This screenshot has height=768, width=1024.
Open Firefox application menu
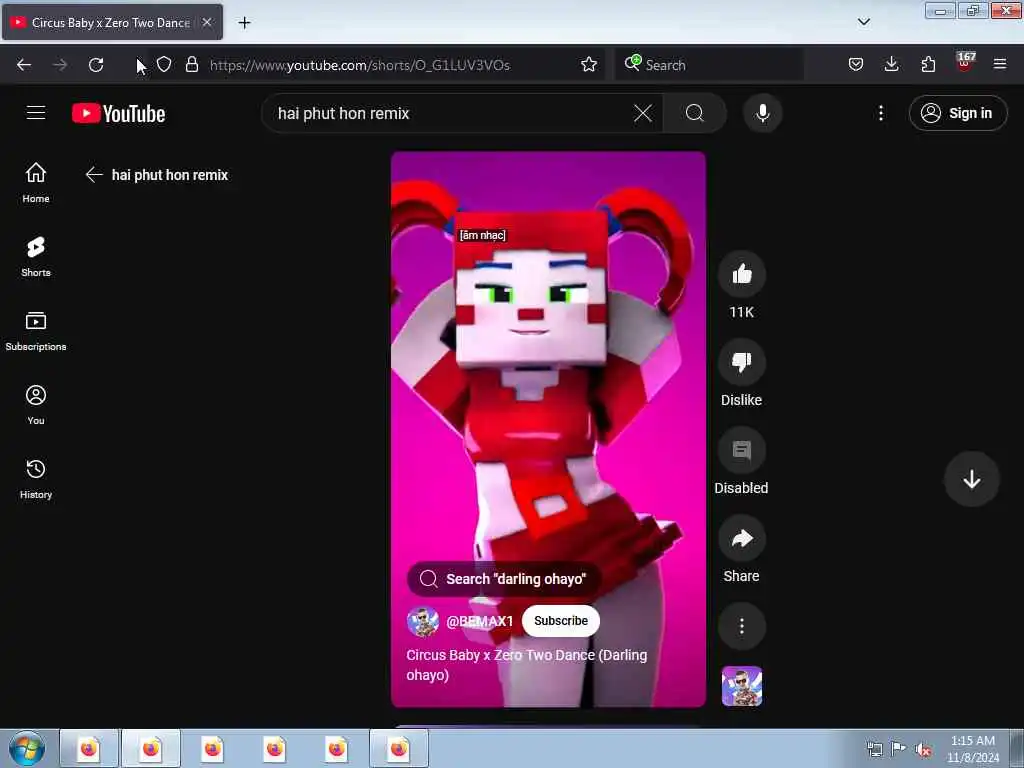[x=1000, y=65]
